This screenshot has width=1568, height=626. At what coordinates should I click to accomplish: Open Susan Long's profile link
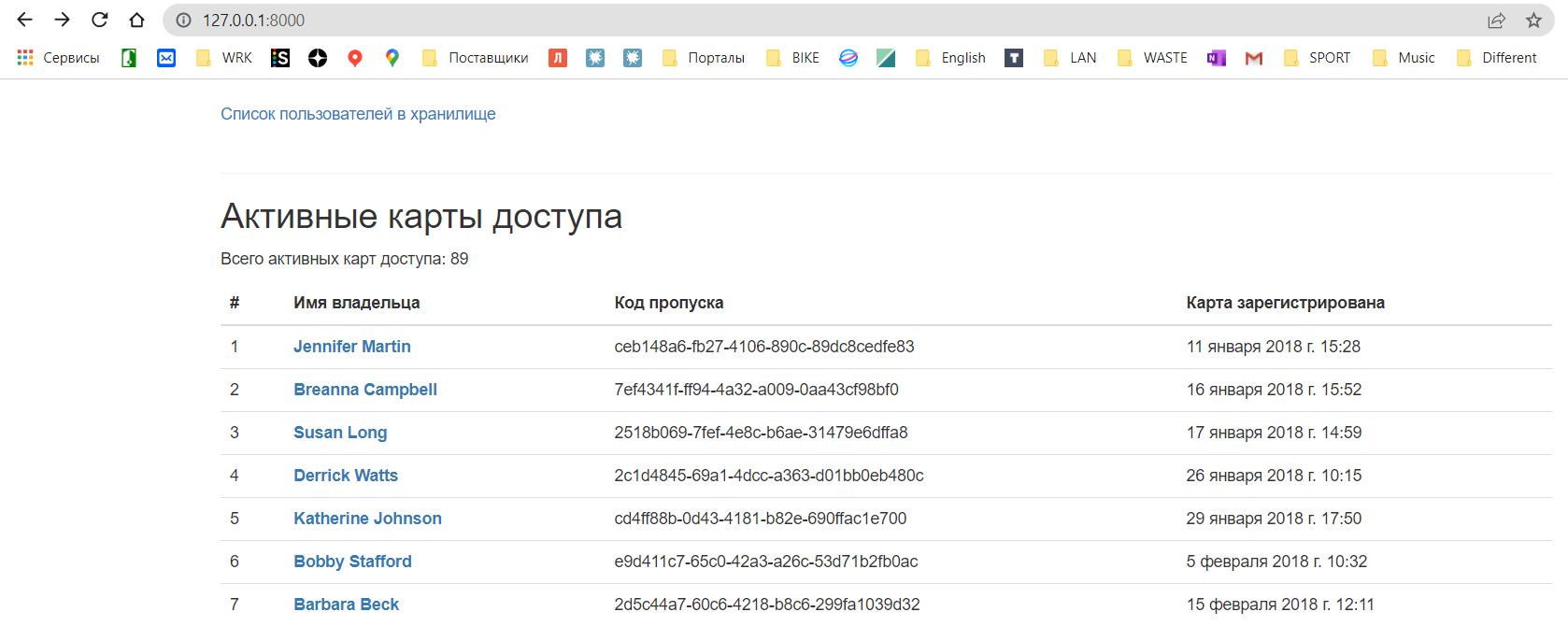(x=340, y=433)
